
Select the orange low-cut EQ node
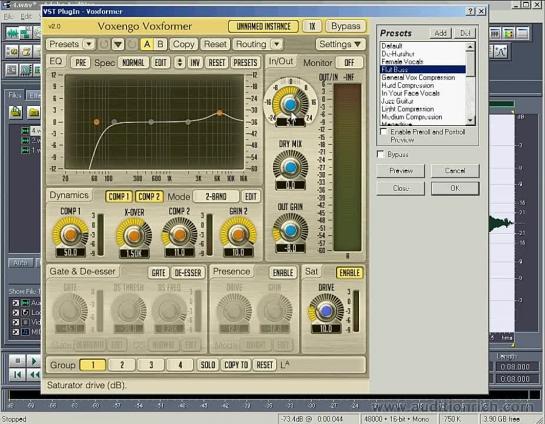point(97,122)
